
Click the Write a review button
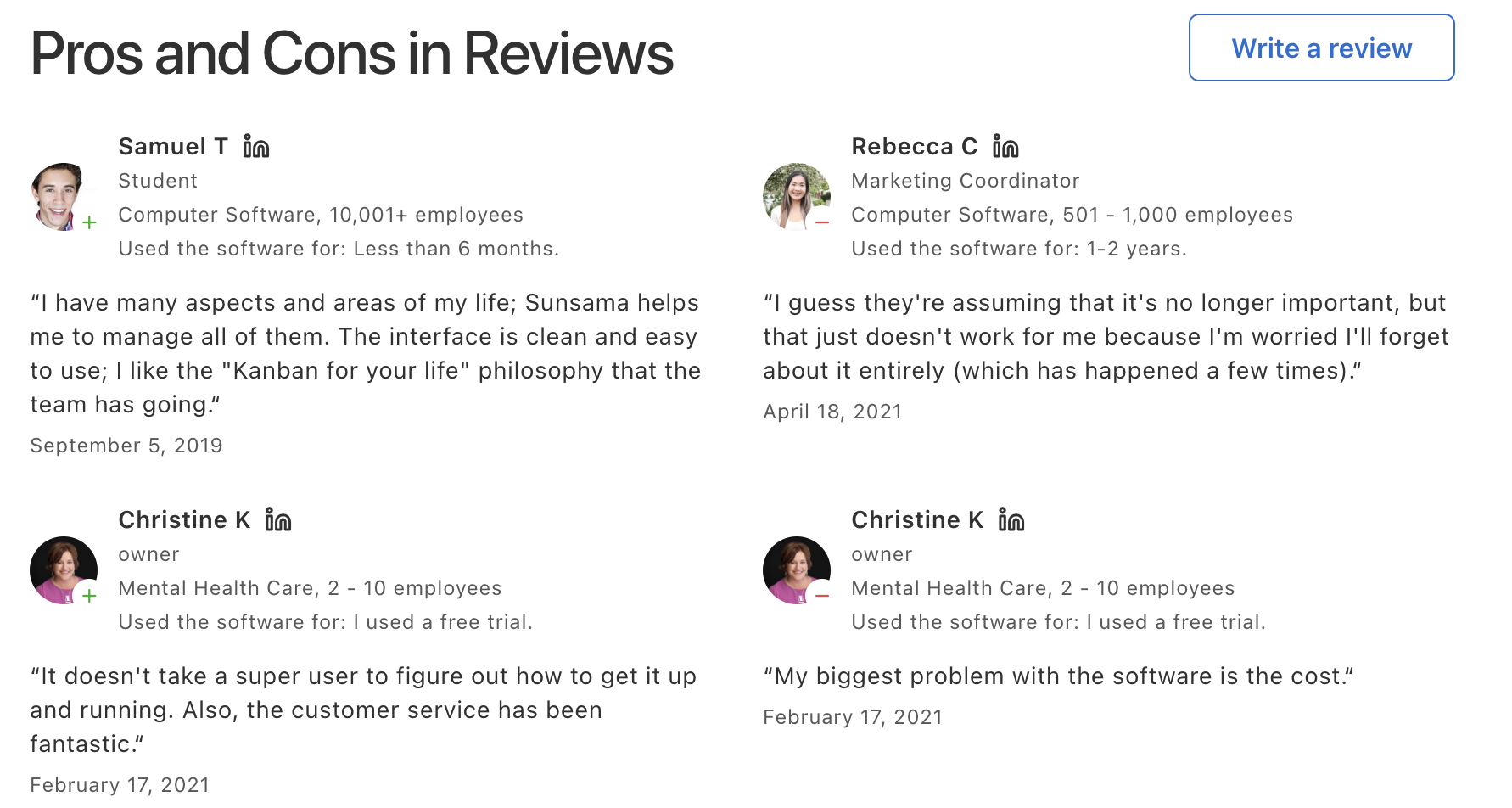click(1321, 48)
